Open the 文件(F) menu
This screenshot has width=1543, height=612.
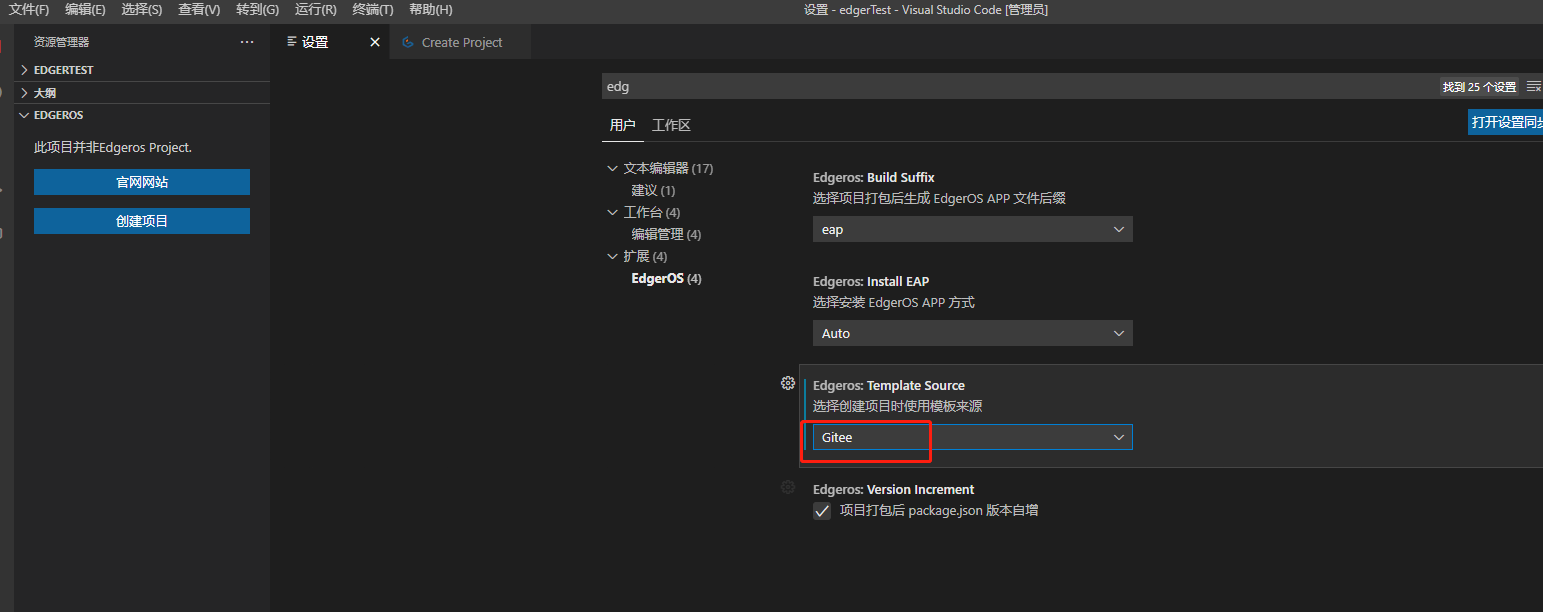click(29, 9)
